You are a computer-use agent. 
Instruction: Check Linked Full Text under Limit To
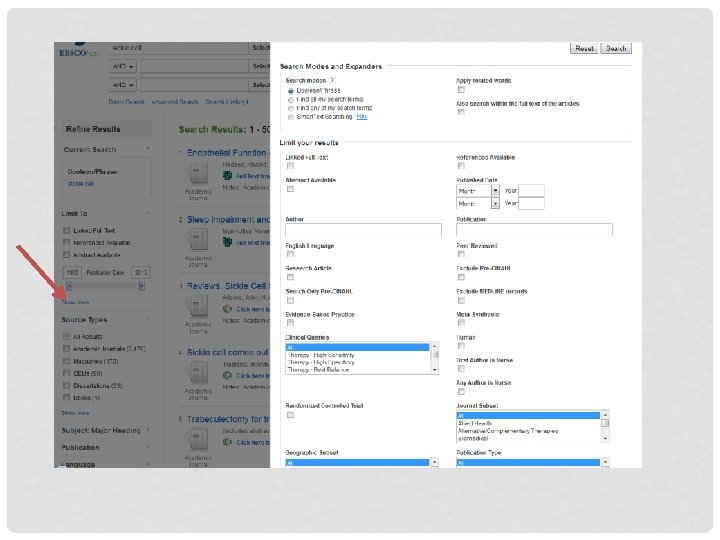[x=67, y=230]
